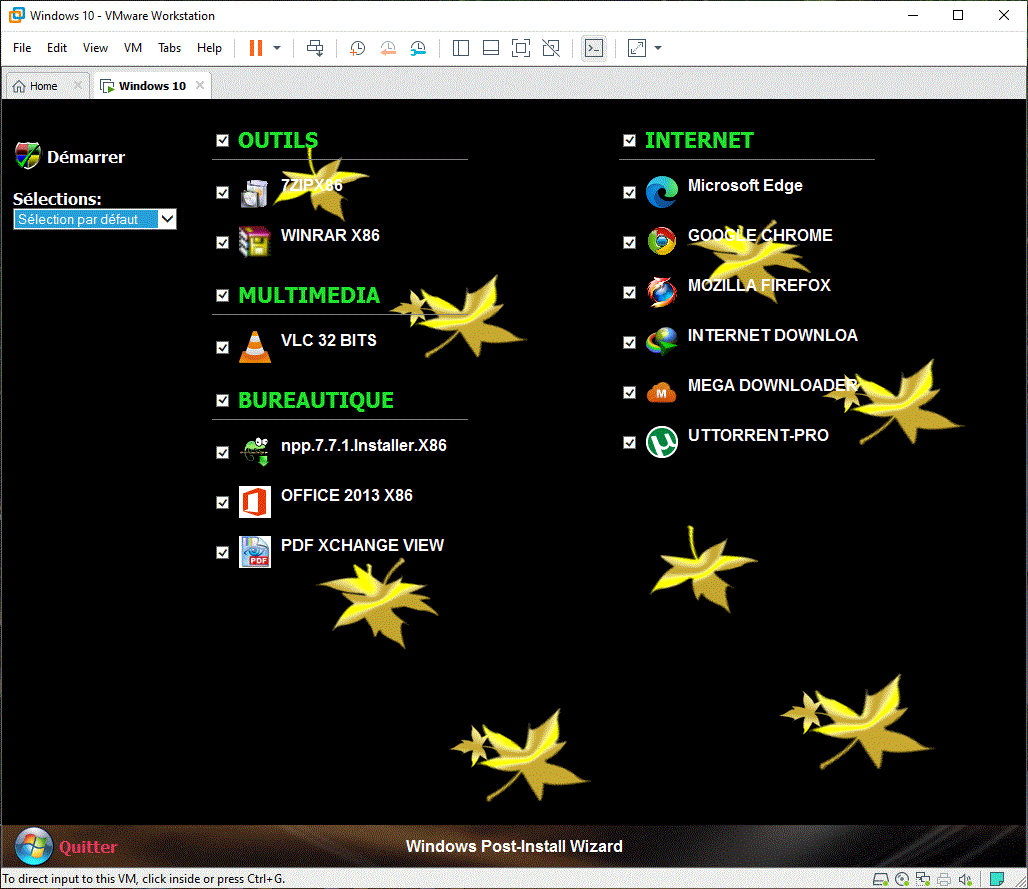Click the network adapter status icon
1028x889 pixels.
pos(923,879)
